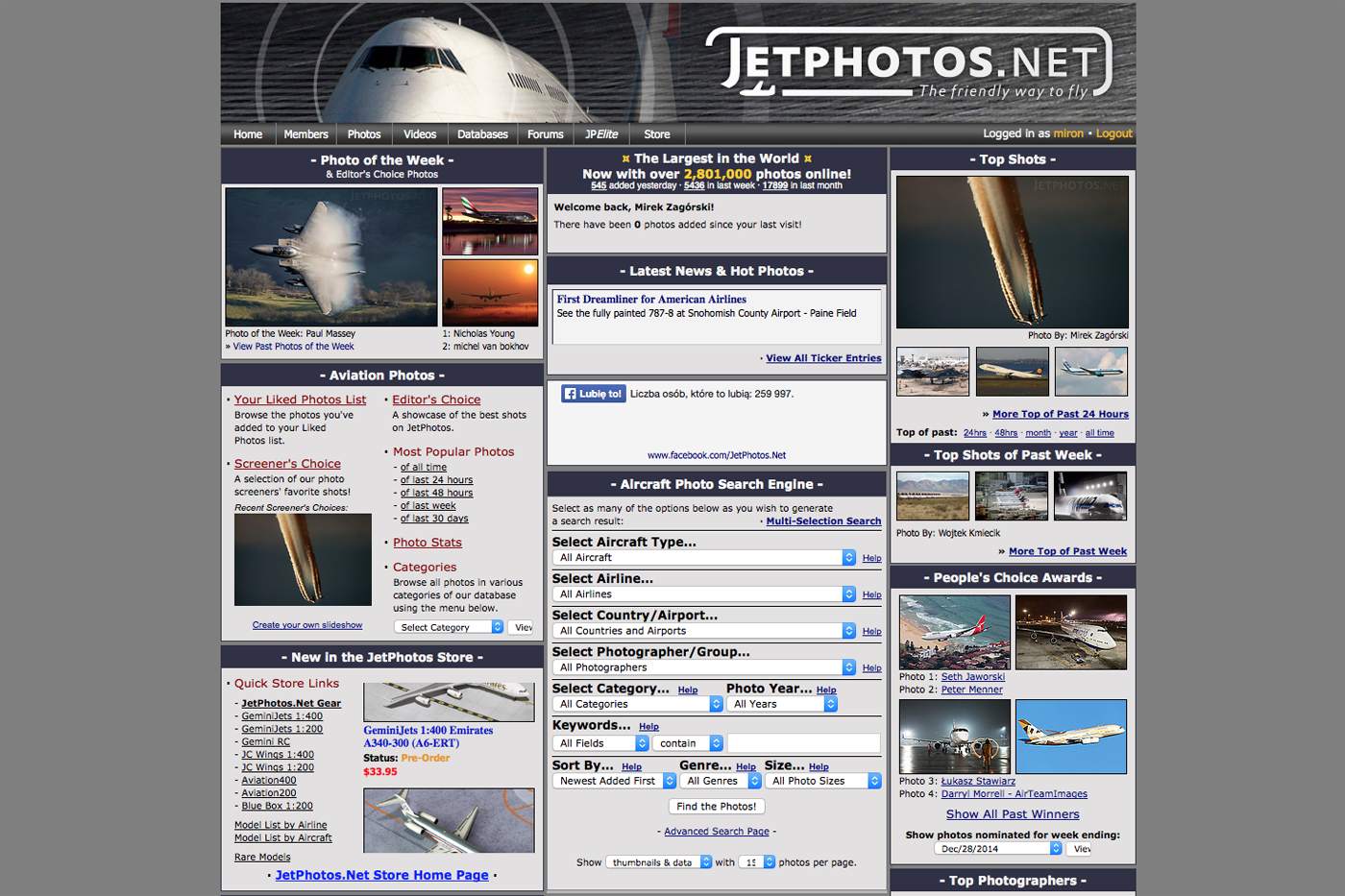This screenshot has height=896, width=1345.
Task: Expand the All Fields keyword dropdown
Action: point(601,743)
